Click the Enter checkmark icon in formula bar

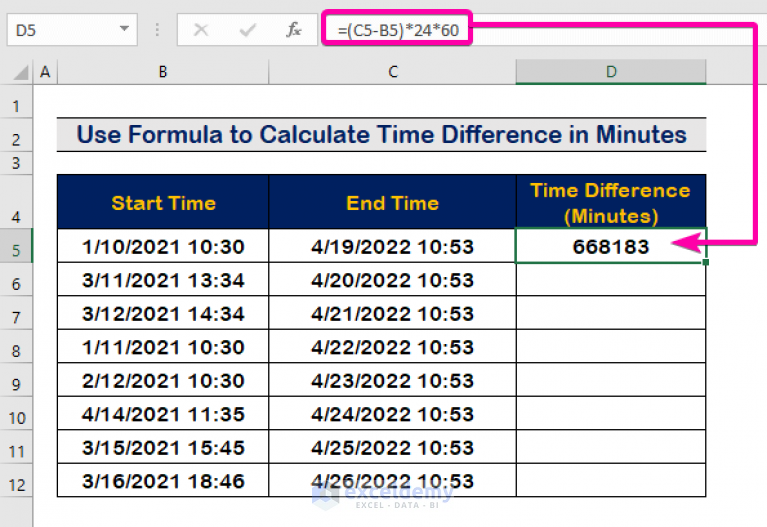pos(248,30)
